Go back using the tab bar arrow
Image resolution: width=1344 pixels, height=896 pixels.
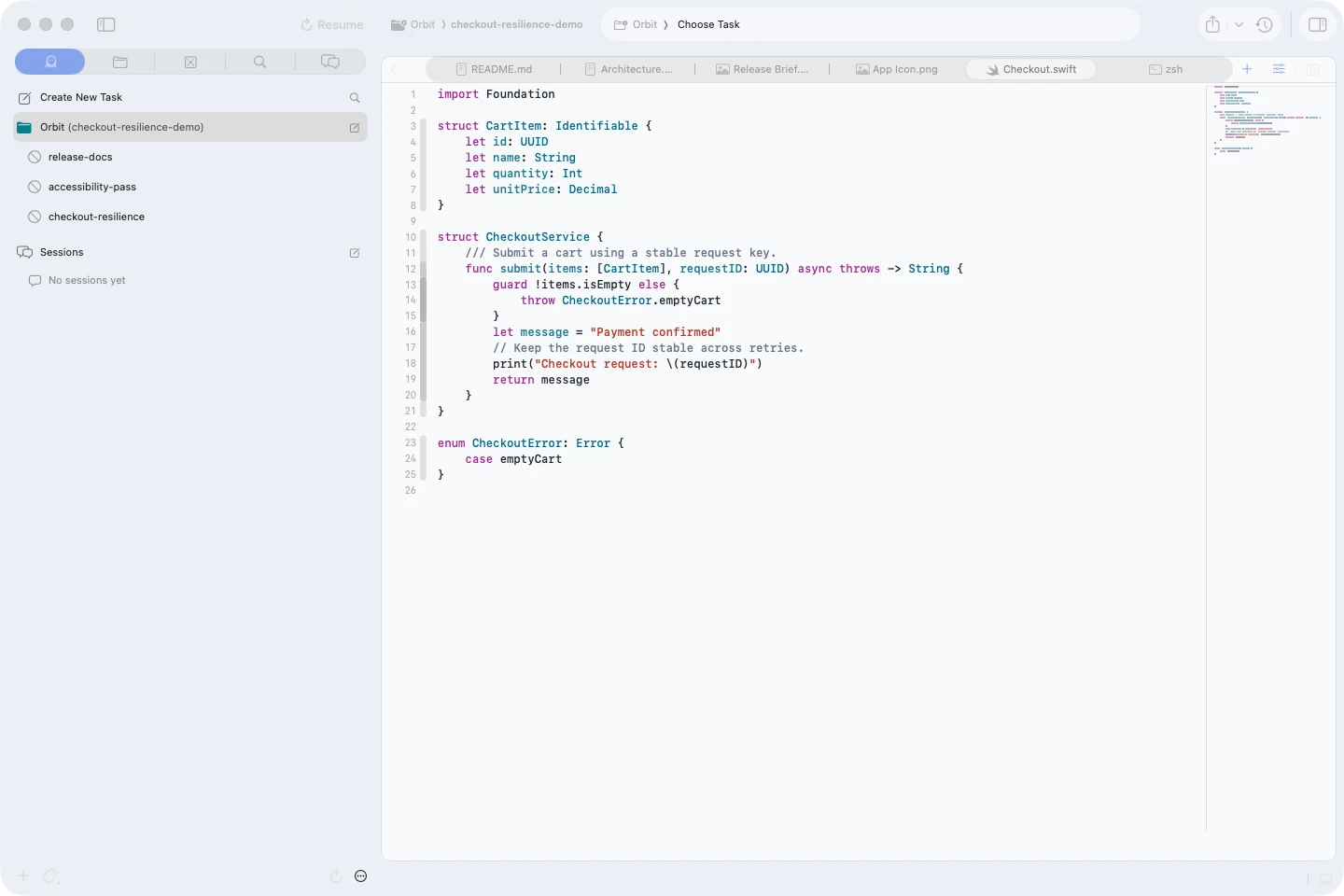pyautogui.click(x=394, y=69)
